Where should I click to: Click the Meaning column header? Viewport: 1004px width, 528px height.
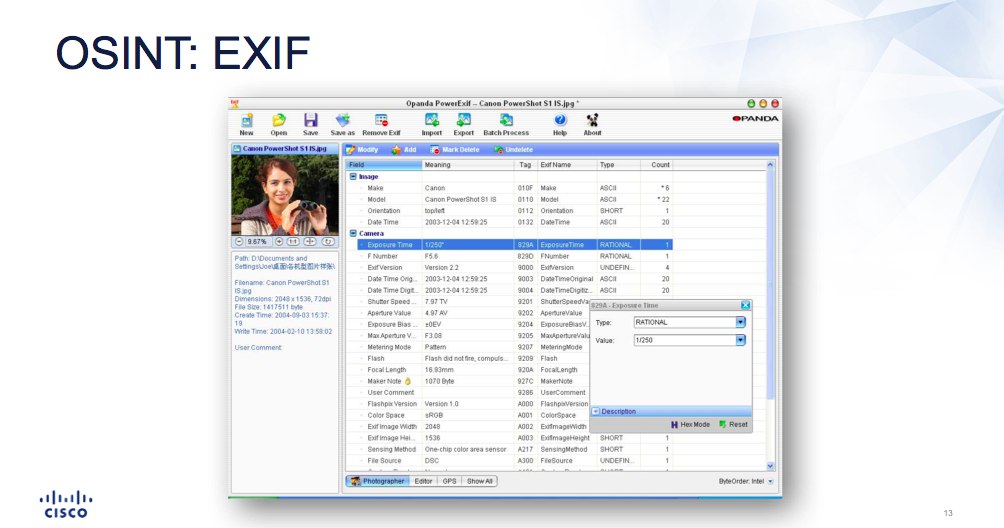[x=468, y=165]
